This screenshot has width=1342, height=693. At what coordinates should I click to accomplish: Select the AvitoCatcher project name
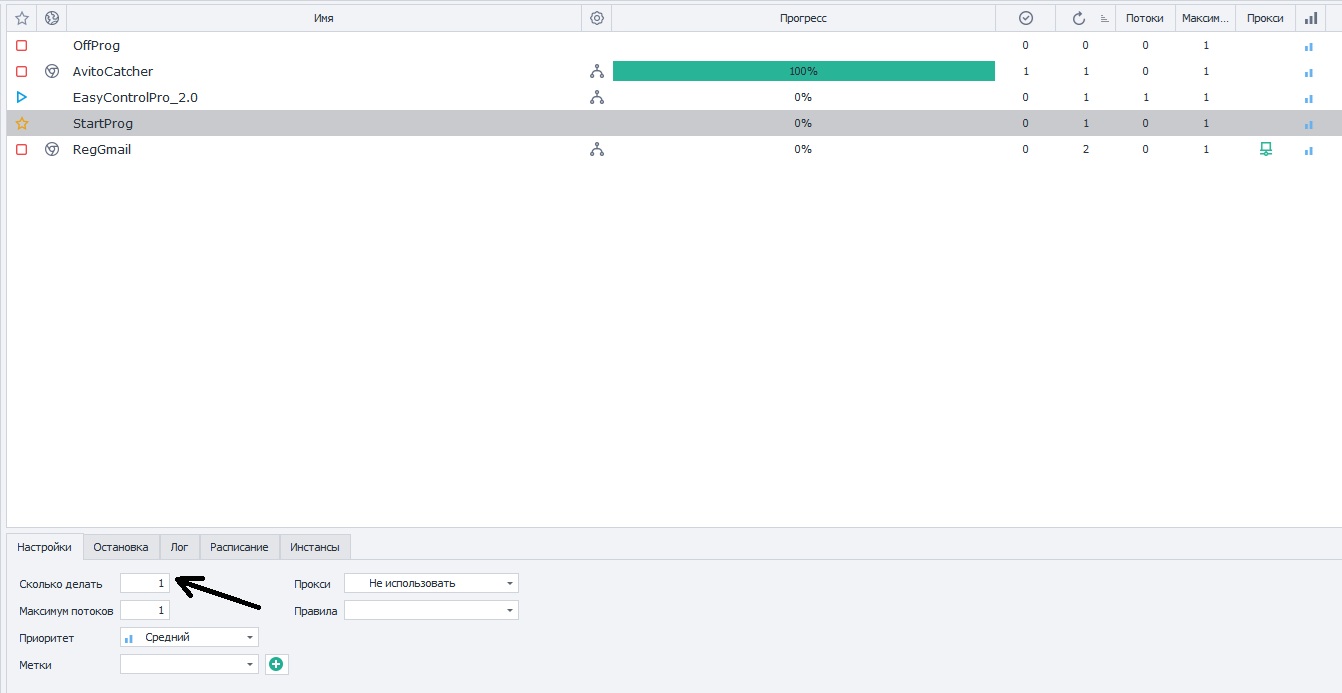tap(113, 72)
